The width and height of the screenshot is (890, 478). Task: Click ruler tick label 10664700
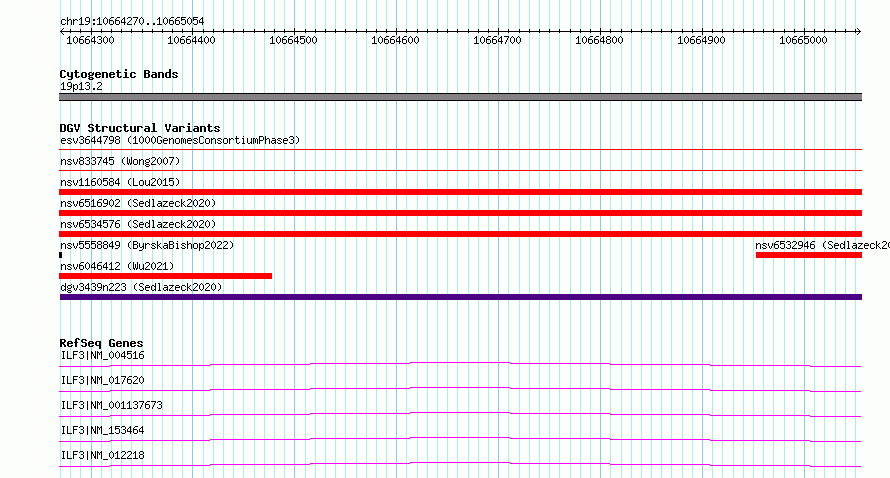497,40
